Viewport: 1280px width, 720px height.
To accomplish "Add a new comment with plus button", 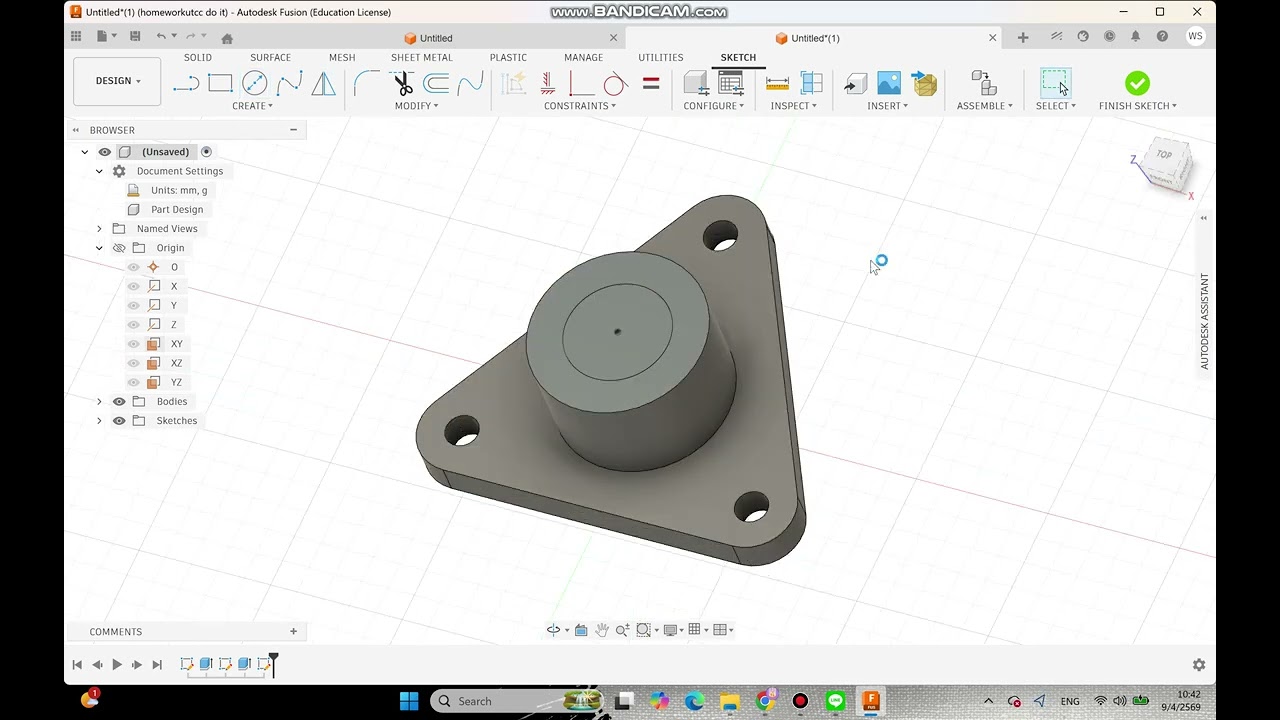I will coord(293,632).
